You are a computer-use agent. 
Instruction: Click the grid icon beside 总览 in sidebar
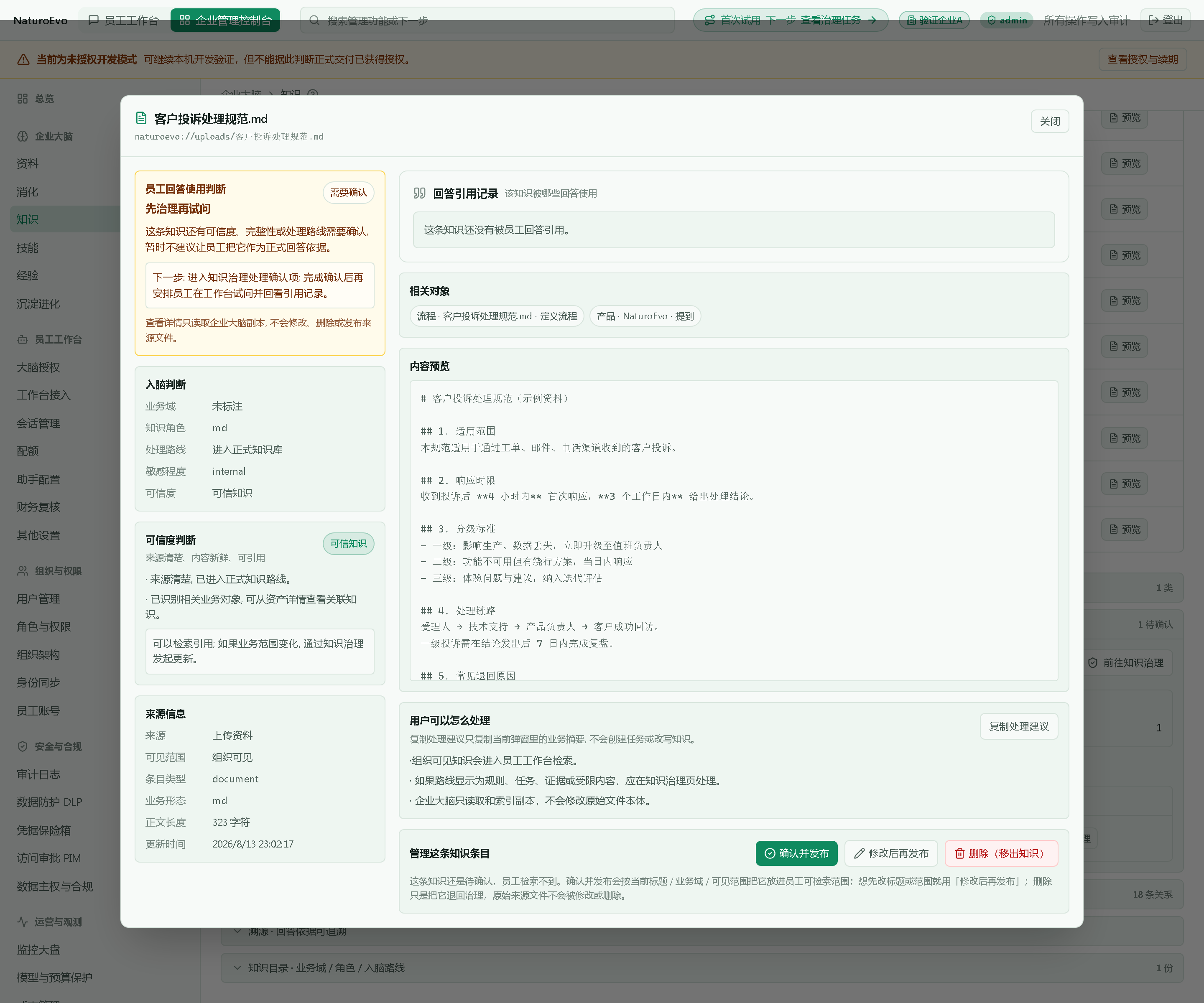[22, 99]
